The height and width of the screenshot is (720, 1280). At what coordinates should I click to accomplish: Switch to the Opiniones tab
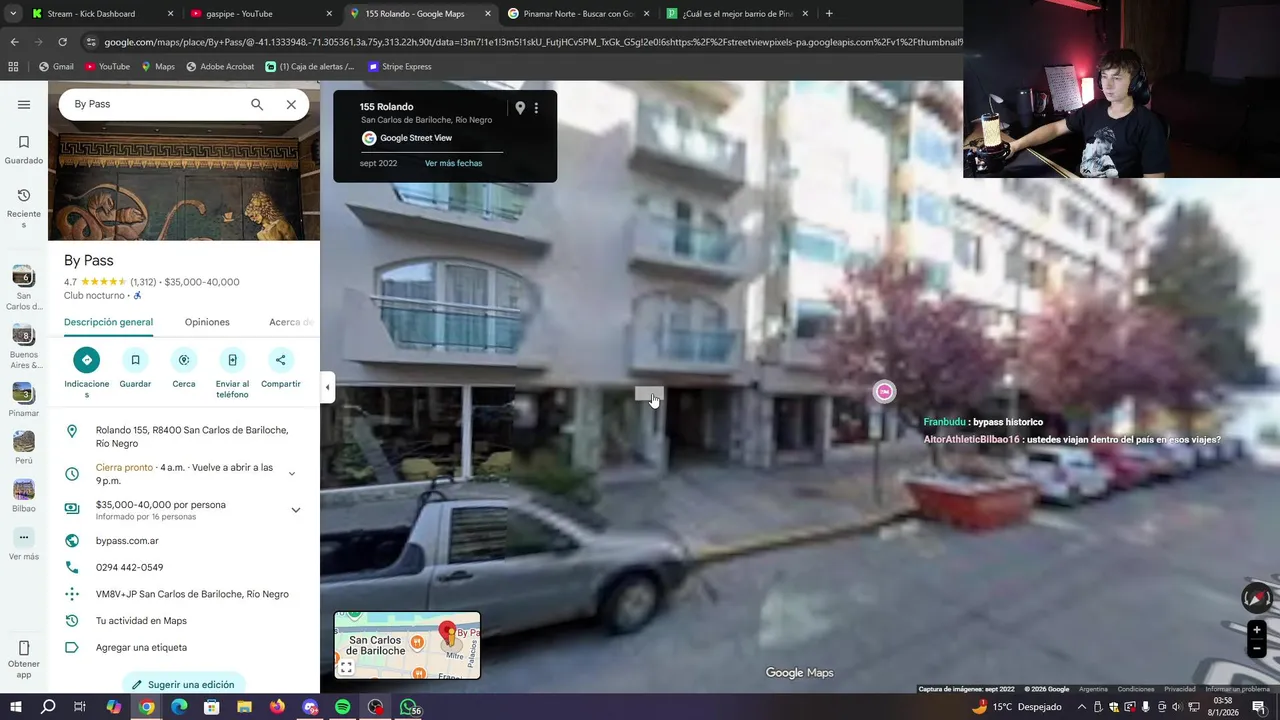pyautogui.click(x=207, y=322)
